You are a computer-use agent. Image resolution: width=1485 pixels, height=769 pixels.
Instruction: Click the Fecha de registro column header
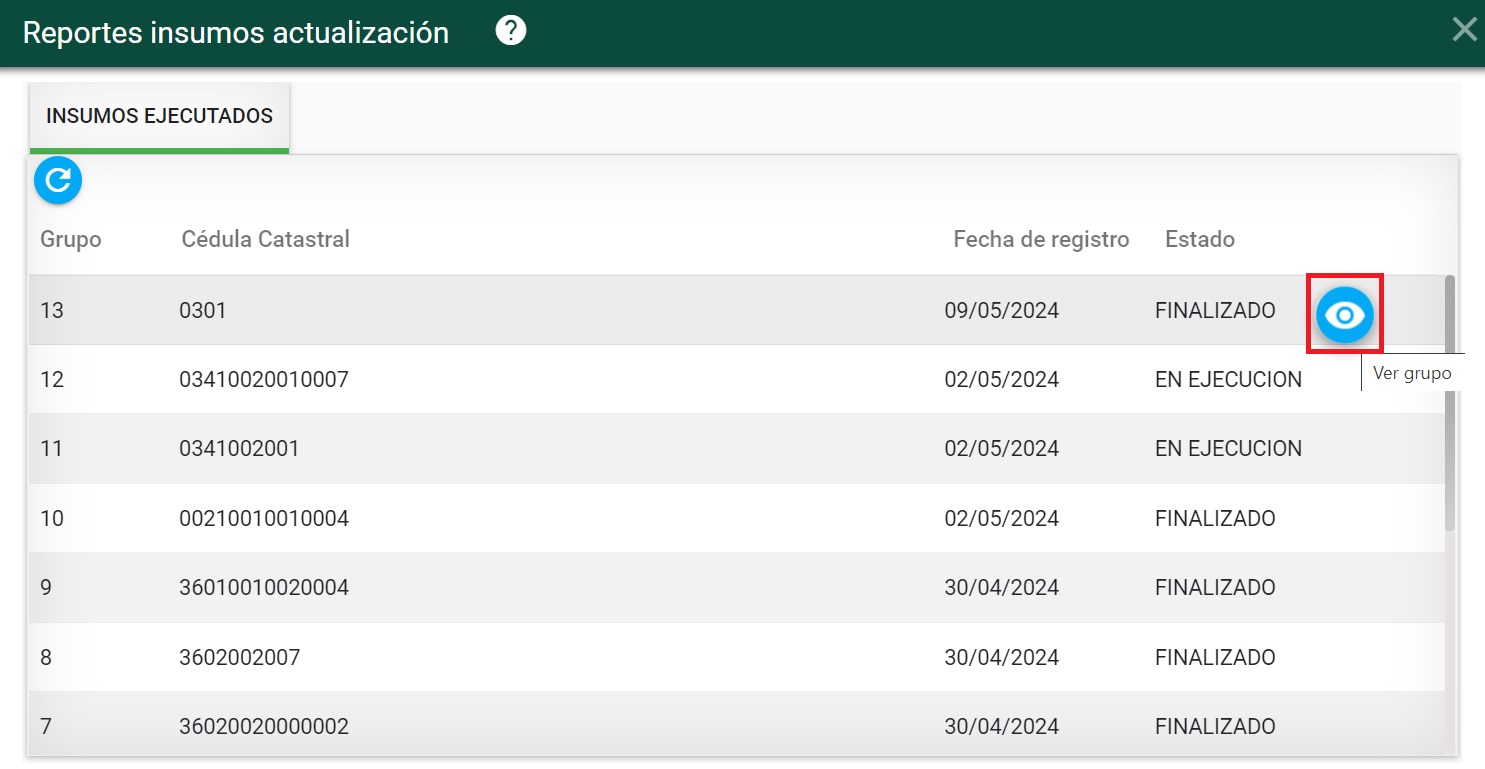click(x=1040, y=240)
